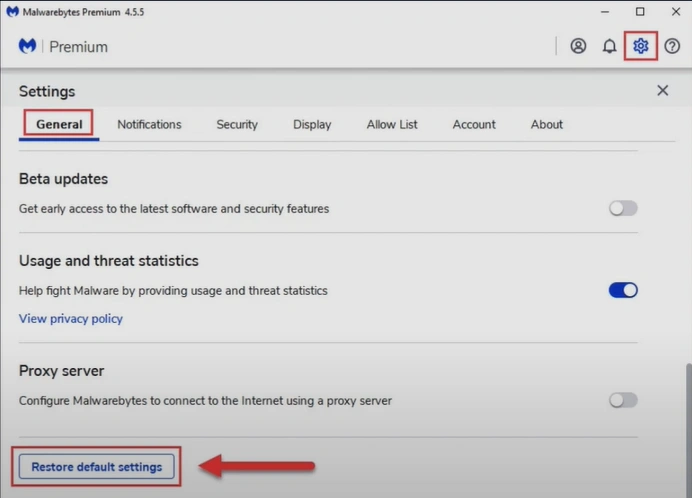This screenshot has height=498, width=692.
Task: Open the help question mark icon
Action: tap(672, 46)
